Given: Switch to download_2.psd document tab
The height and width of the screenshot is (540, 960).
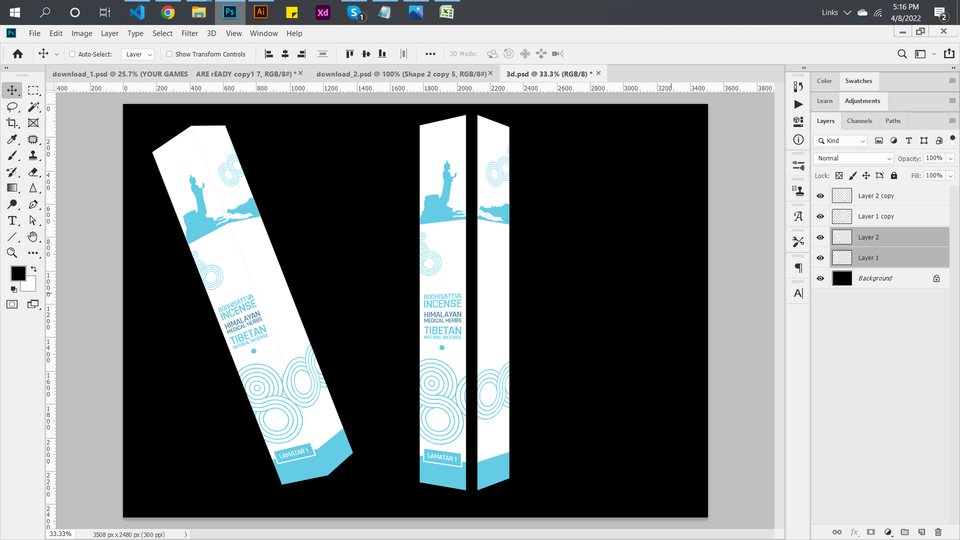Looking at the screenshot, I should [400, 74].
